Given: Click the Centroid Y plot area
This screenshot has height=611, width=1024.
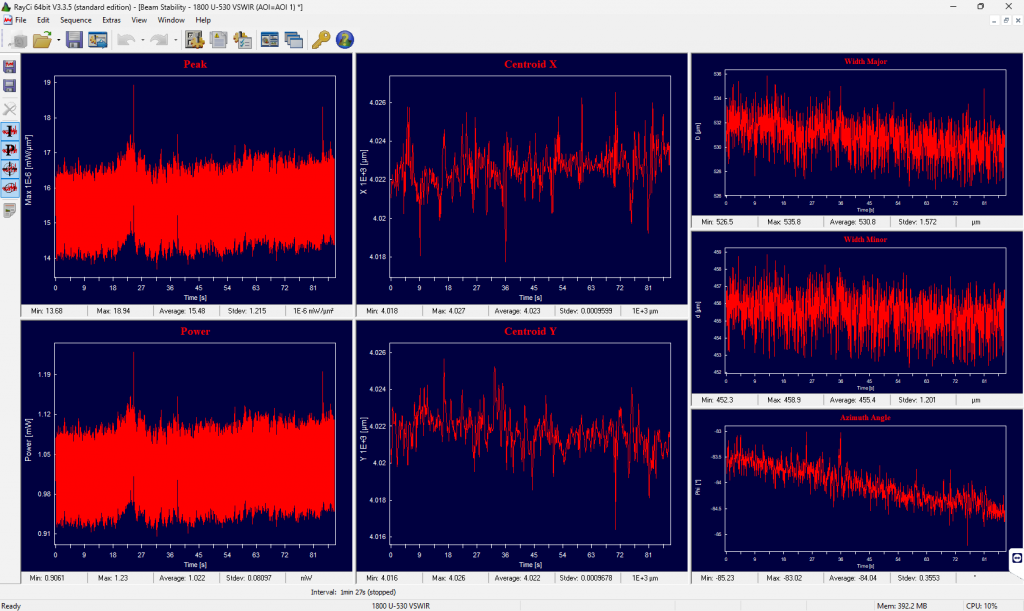Looking at the screenshot, I should 530,443.
